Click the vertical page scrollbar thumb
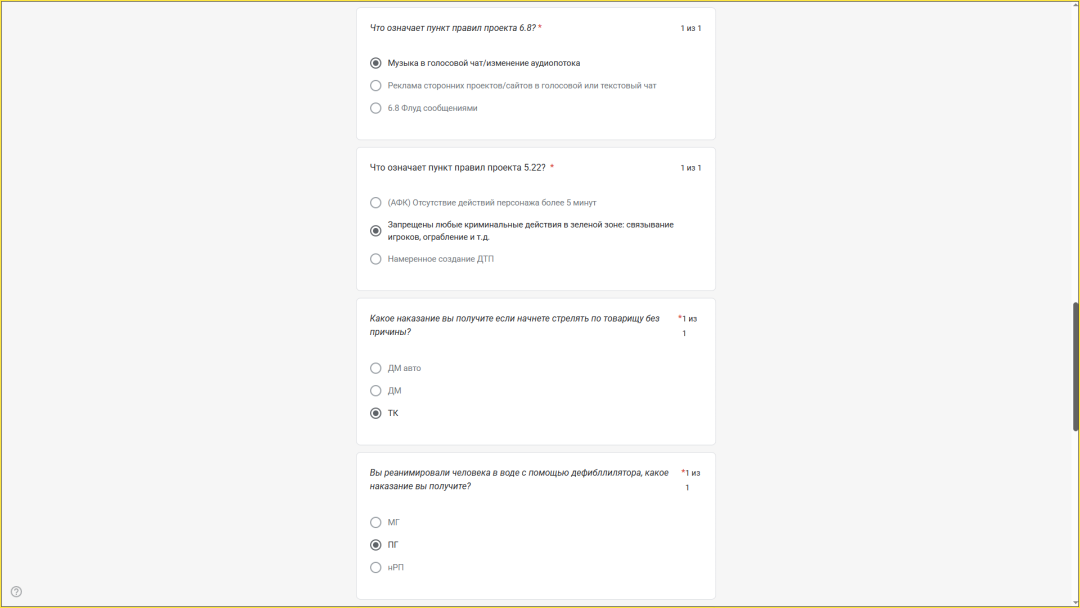 click(1076, 366)
